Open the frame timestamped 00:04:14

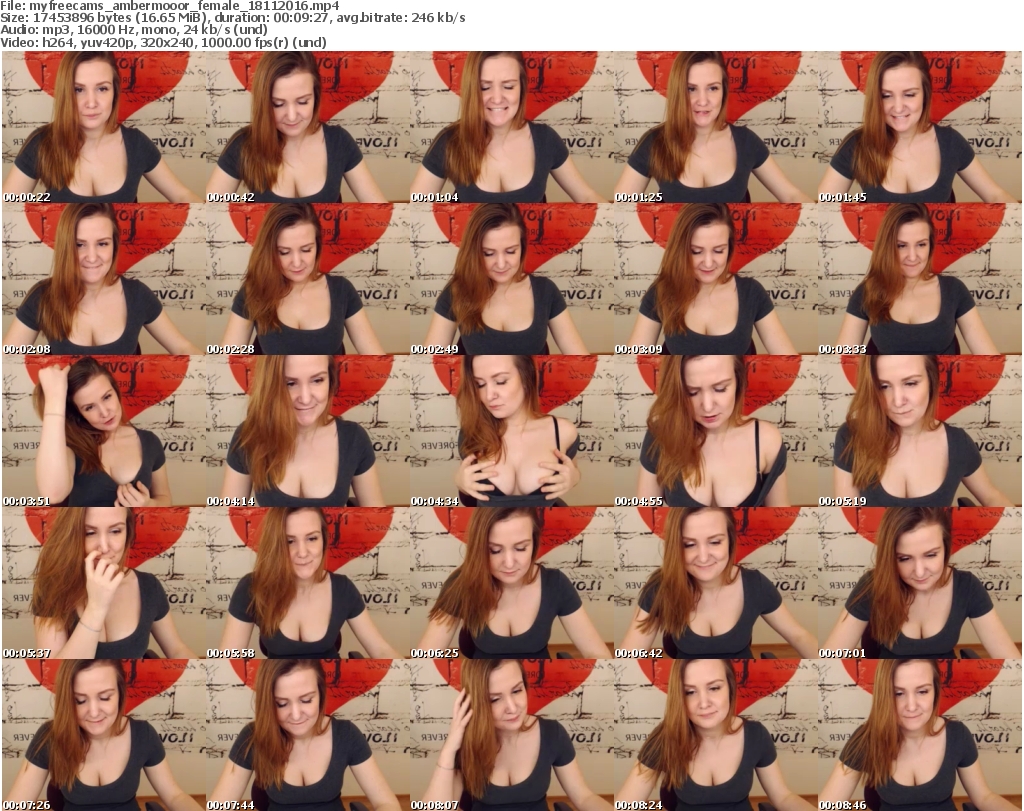click(x=307, y=431)
